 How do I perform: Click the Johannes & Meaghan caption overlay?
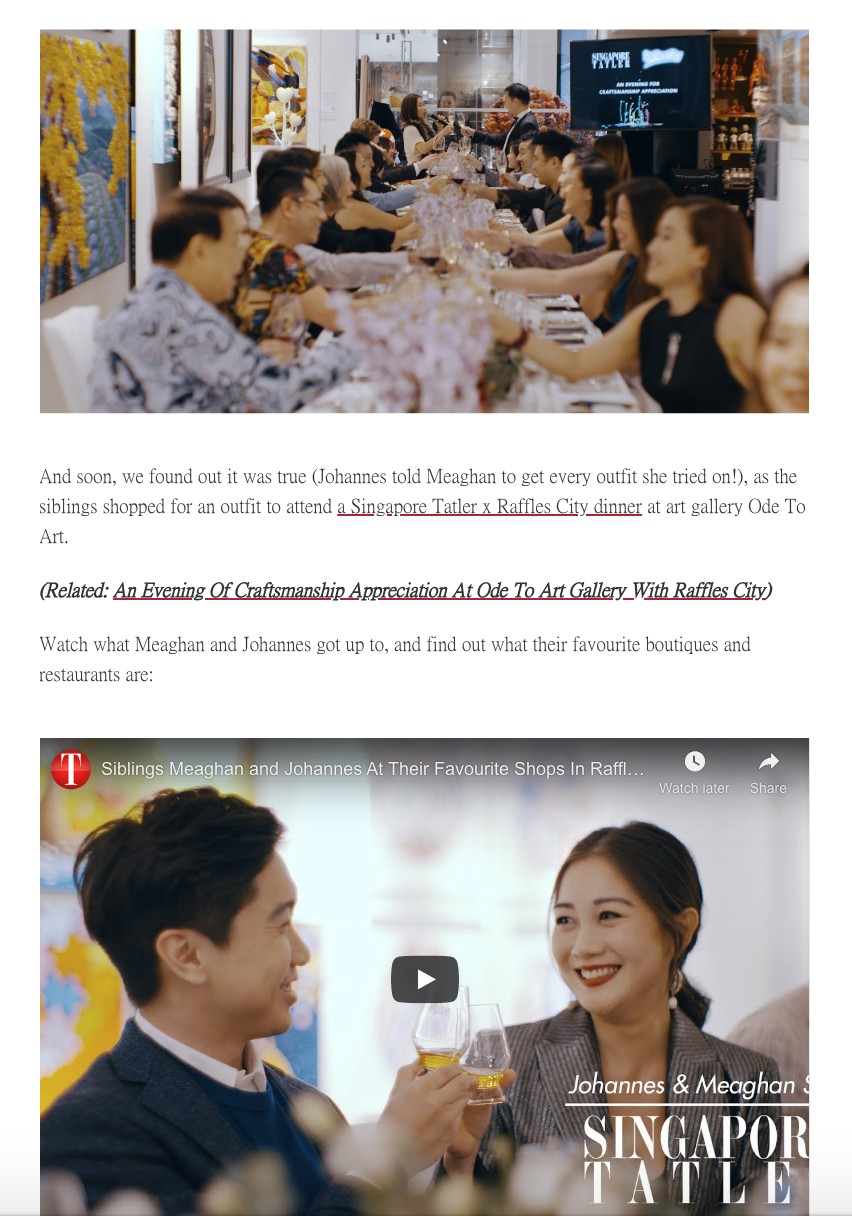coord(688,1085)
